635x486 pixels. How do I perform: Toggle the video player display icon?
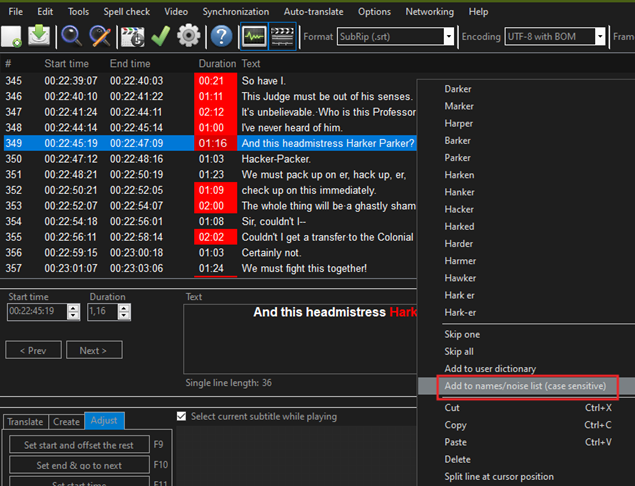click(x=283, y=36)
